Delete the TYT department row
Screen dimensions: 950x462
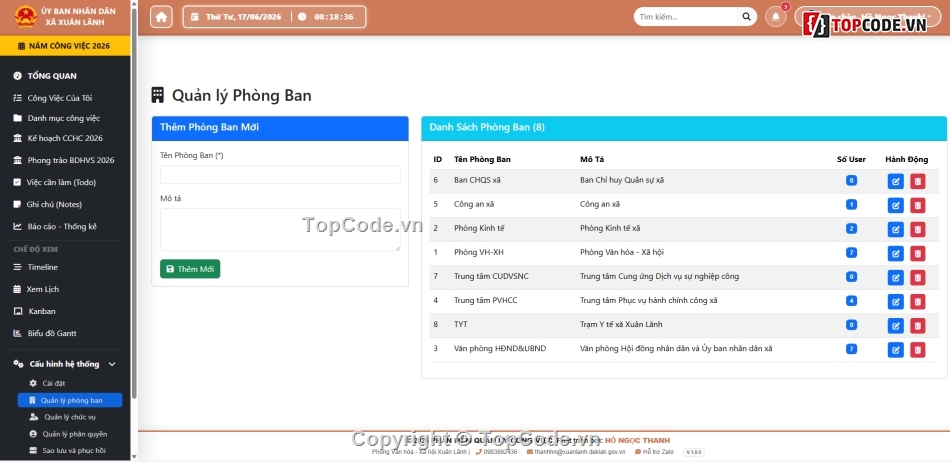coord(917,326)
